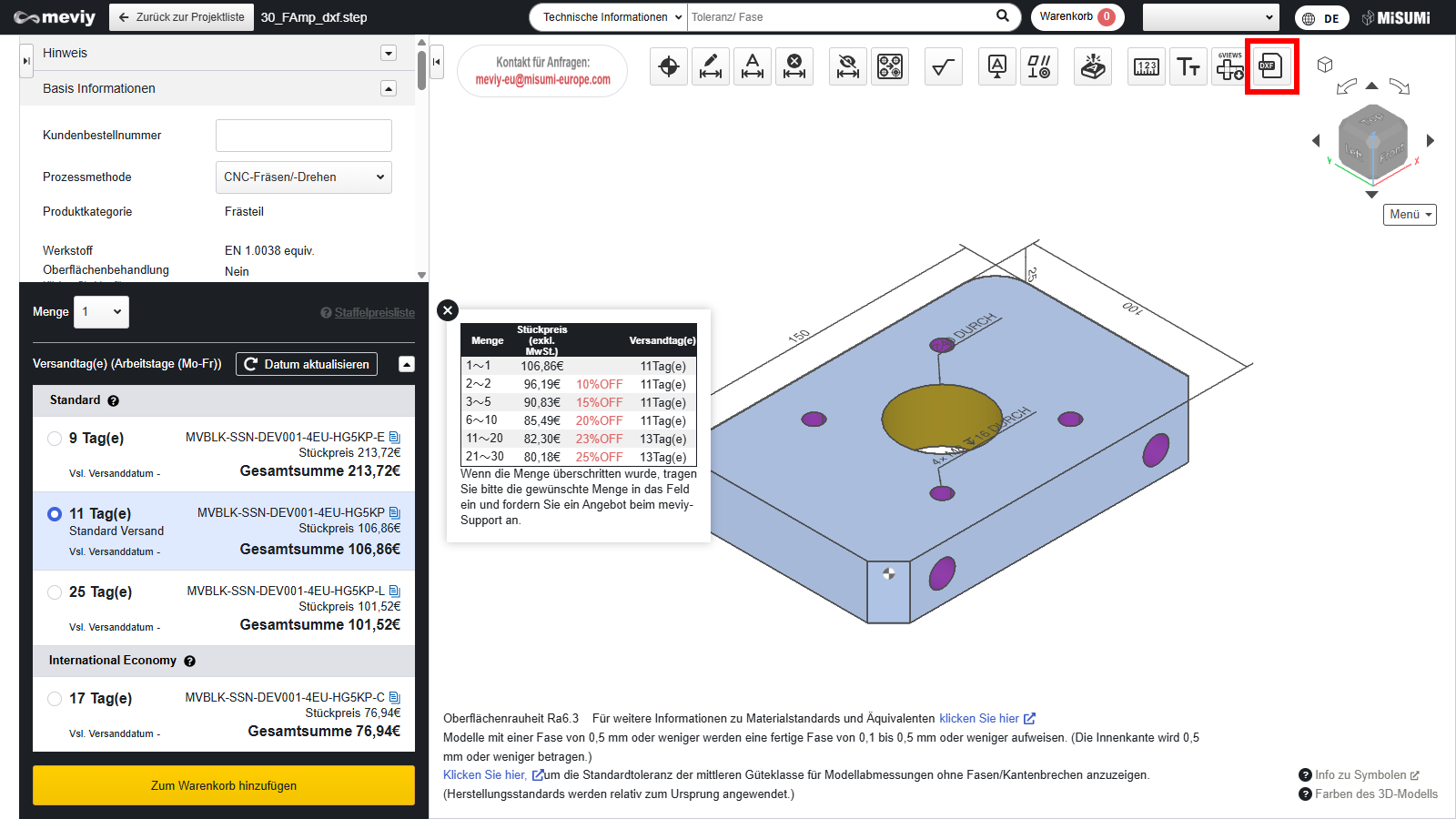
Task: Open the Prozessmethode dropdown
Action: (303, 177)
